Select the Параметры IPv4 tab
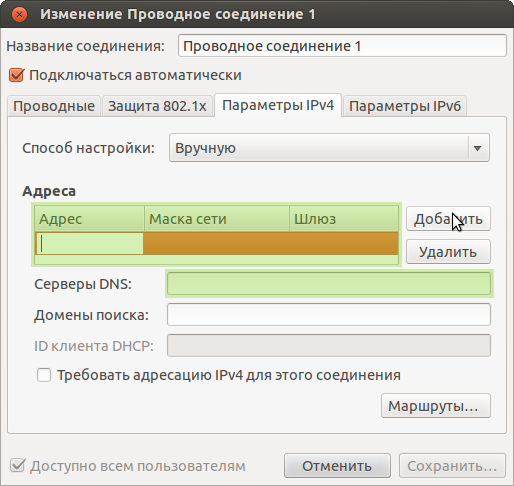Screen dimensions: 514x486 pyautogui.click(x=278, y=105)
